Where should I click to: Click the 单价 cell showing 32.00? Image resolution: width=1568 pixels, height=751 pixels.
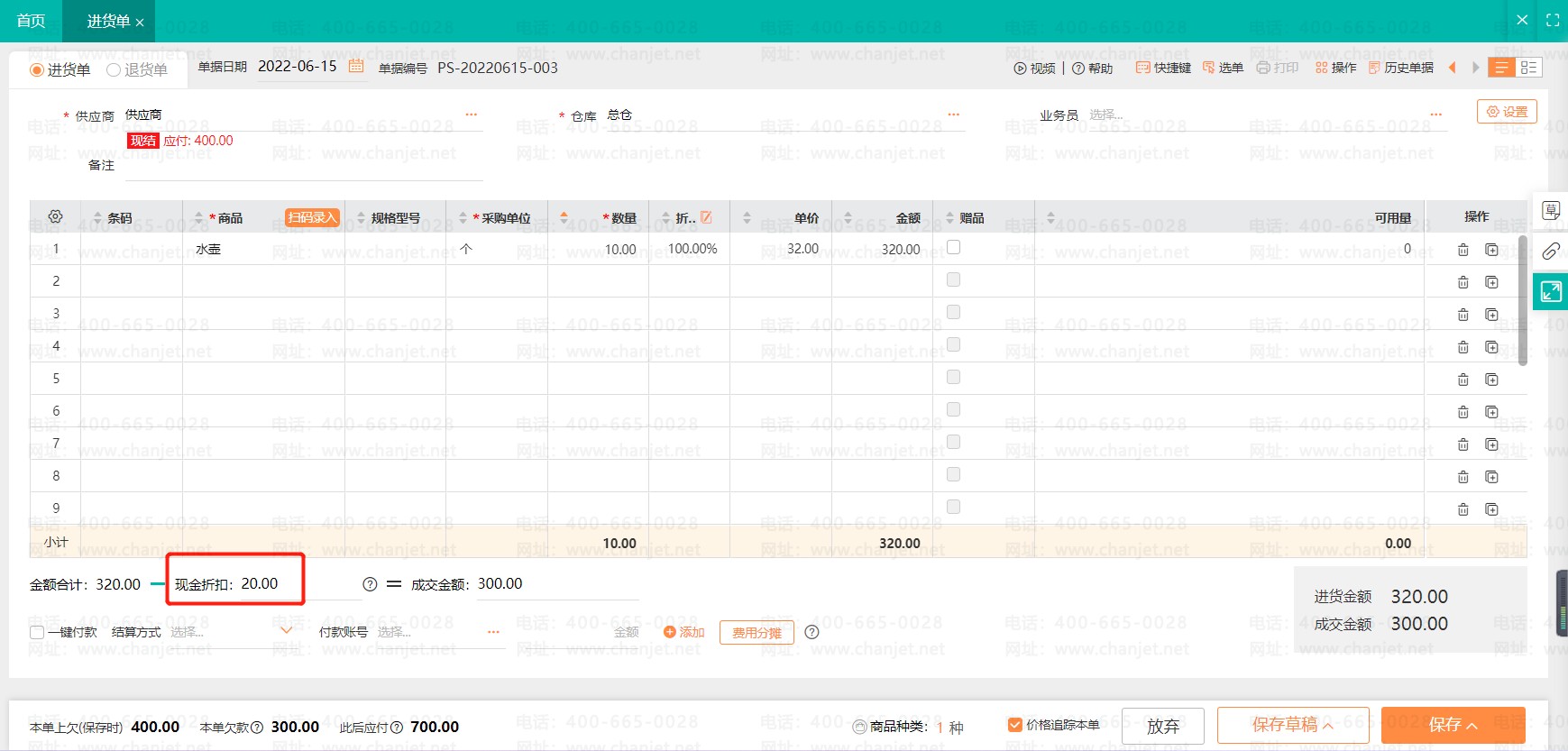[x=781, y=249]
